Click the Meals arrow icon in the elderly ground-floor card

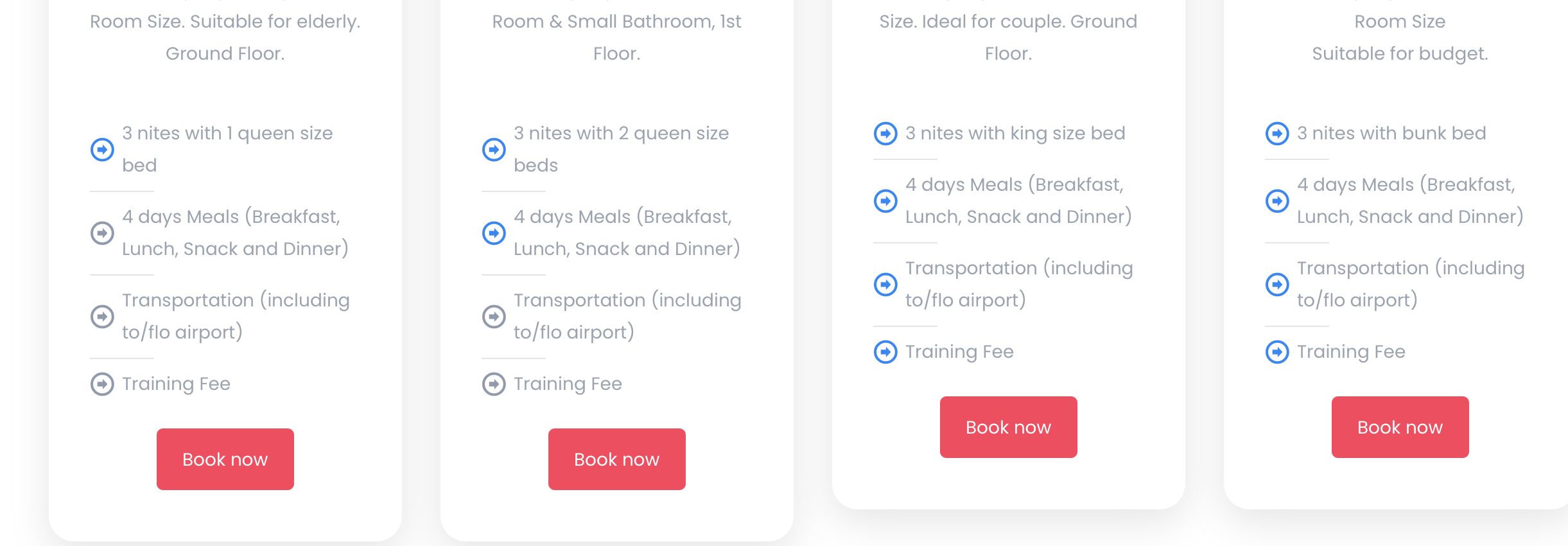[102, 233]
